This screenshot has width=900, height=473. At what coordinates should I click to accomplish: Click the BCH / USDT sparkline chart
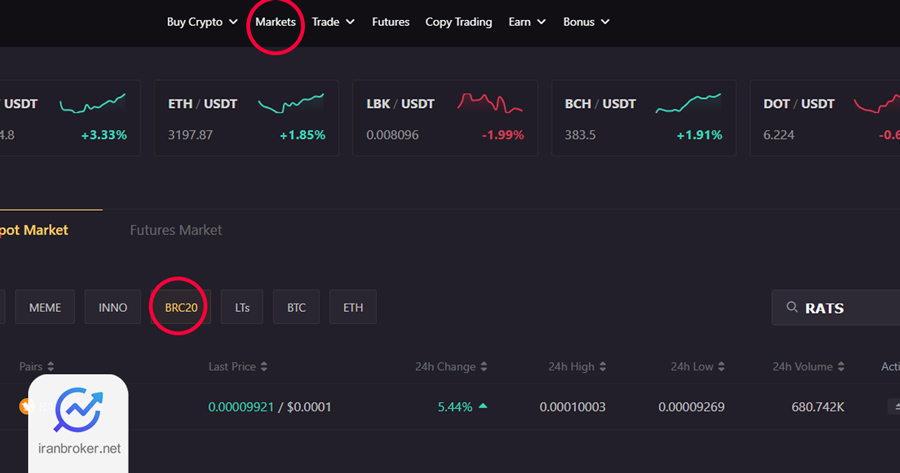688,103
